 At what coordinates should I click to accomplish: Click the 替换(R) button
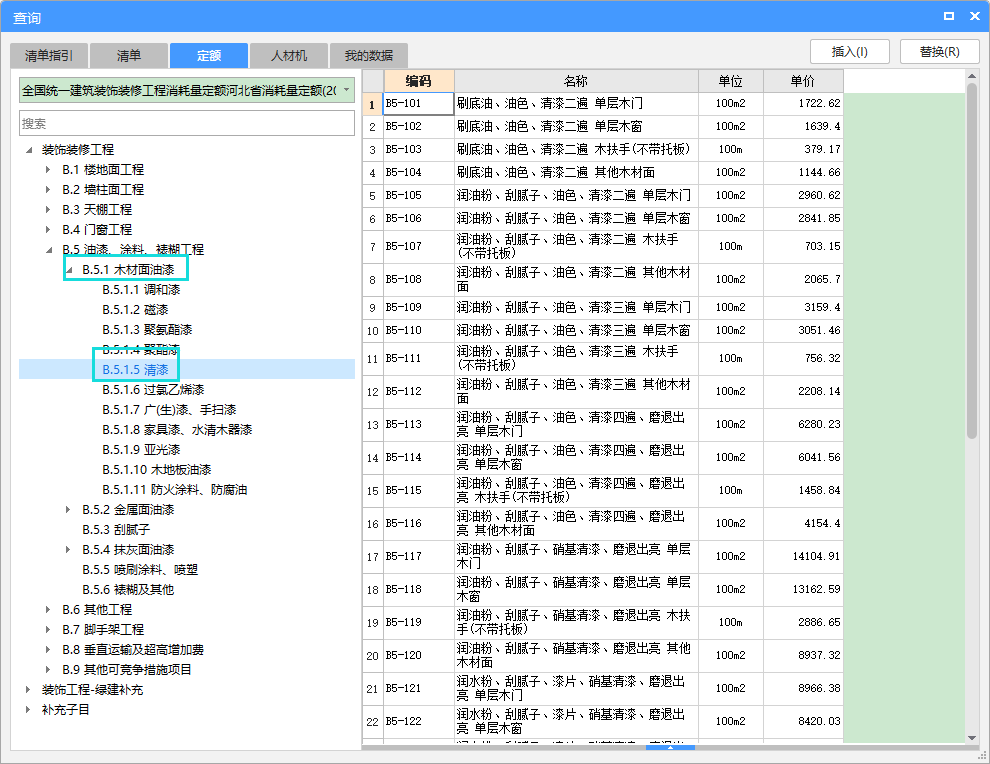tap(939, 52)
